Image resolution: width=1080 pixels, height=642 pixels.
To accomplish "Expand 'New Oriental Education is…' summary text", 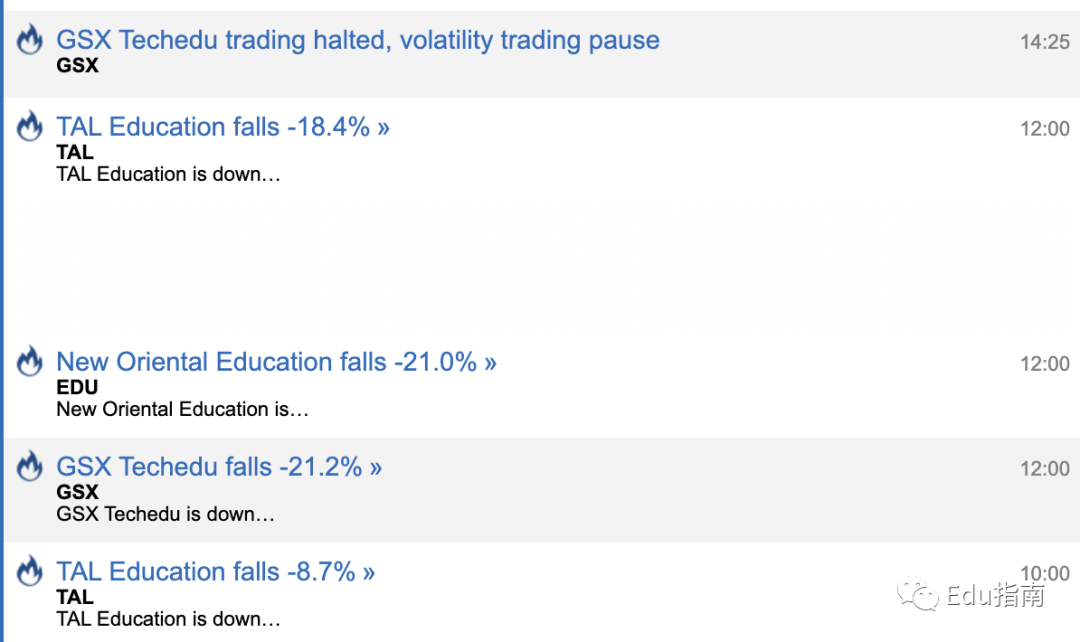I will pos(183,409).
